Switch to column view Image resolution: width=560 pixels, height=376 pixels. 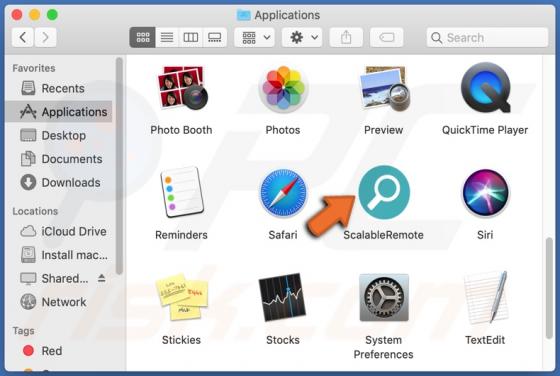[x=191, y=37]
